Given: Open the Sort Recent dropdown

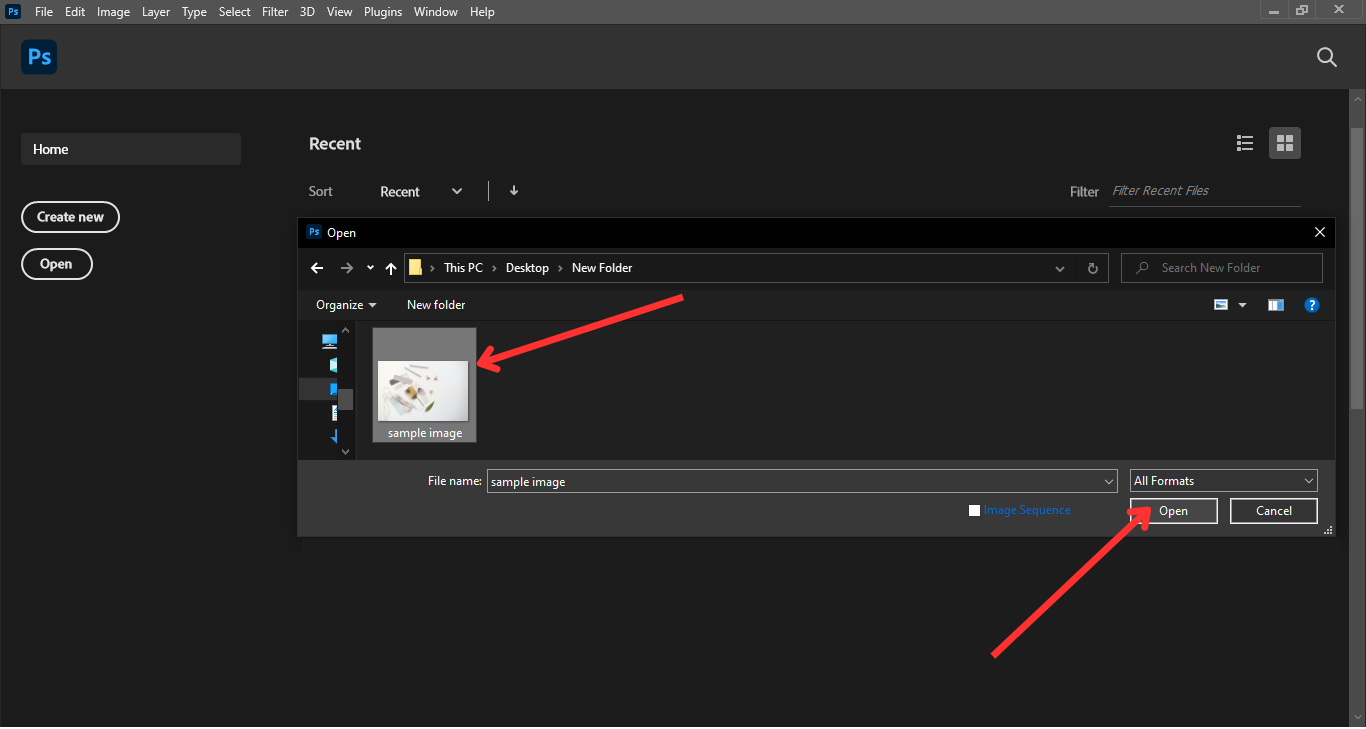Looking at the screenshot, I should pos(421,191).
